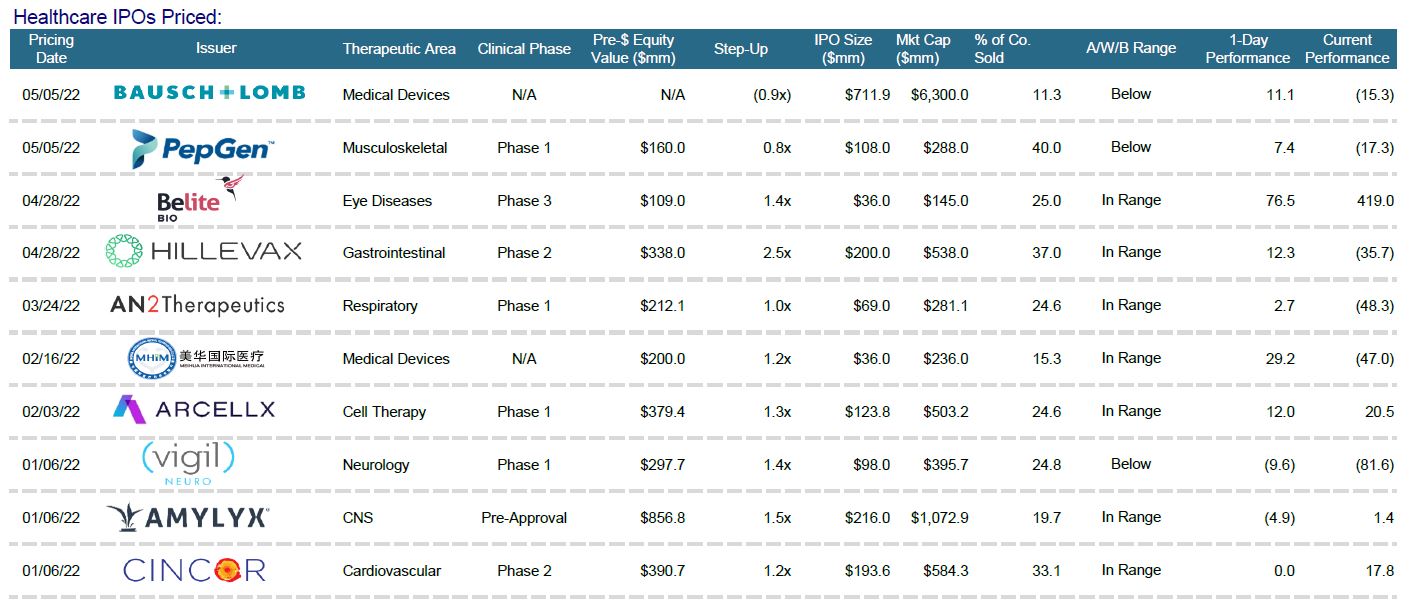Select the Vigil Neuro logo
Screen dimensions: 1416x612
tap(187, 463)
